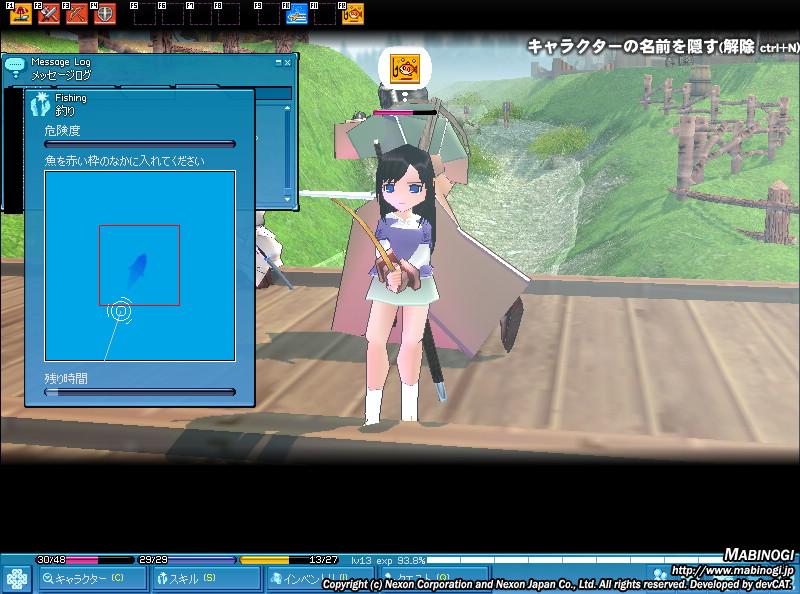This screenshot has height=594, width=800.
Task: Close the Message Log window
Action: click(288, 62)
